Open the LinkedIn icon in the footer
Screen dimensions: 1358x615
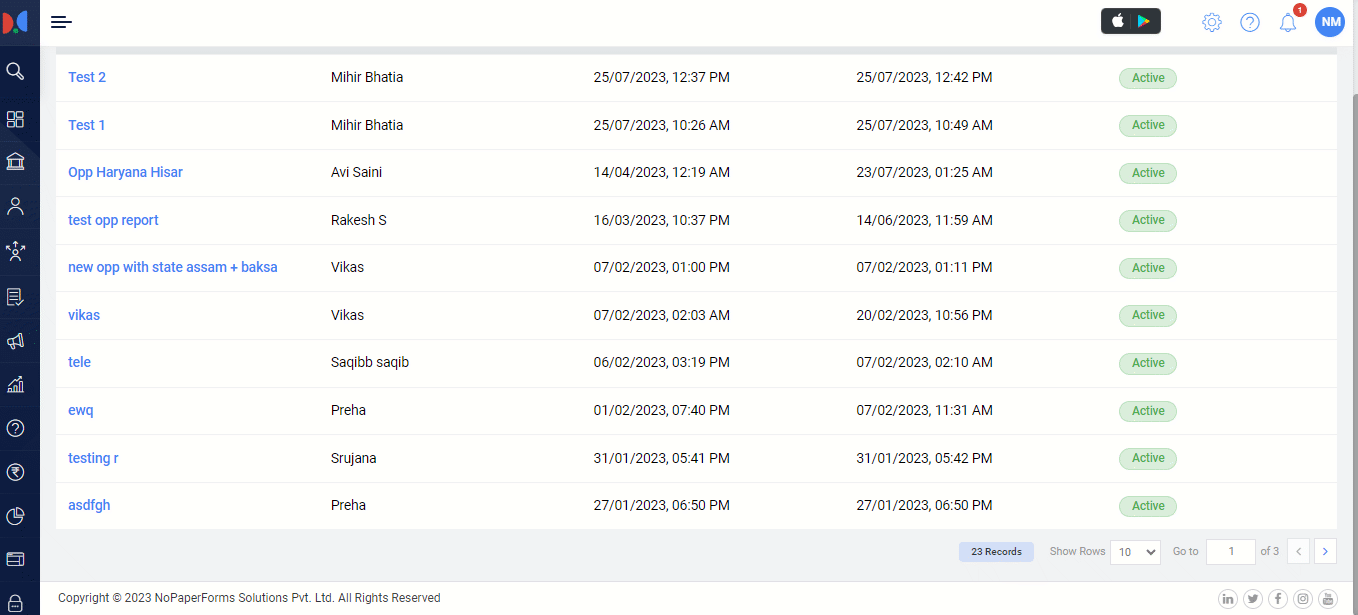[1227, 599]
